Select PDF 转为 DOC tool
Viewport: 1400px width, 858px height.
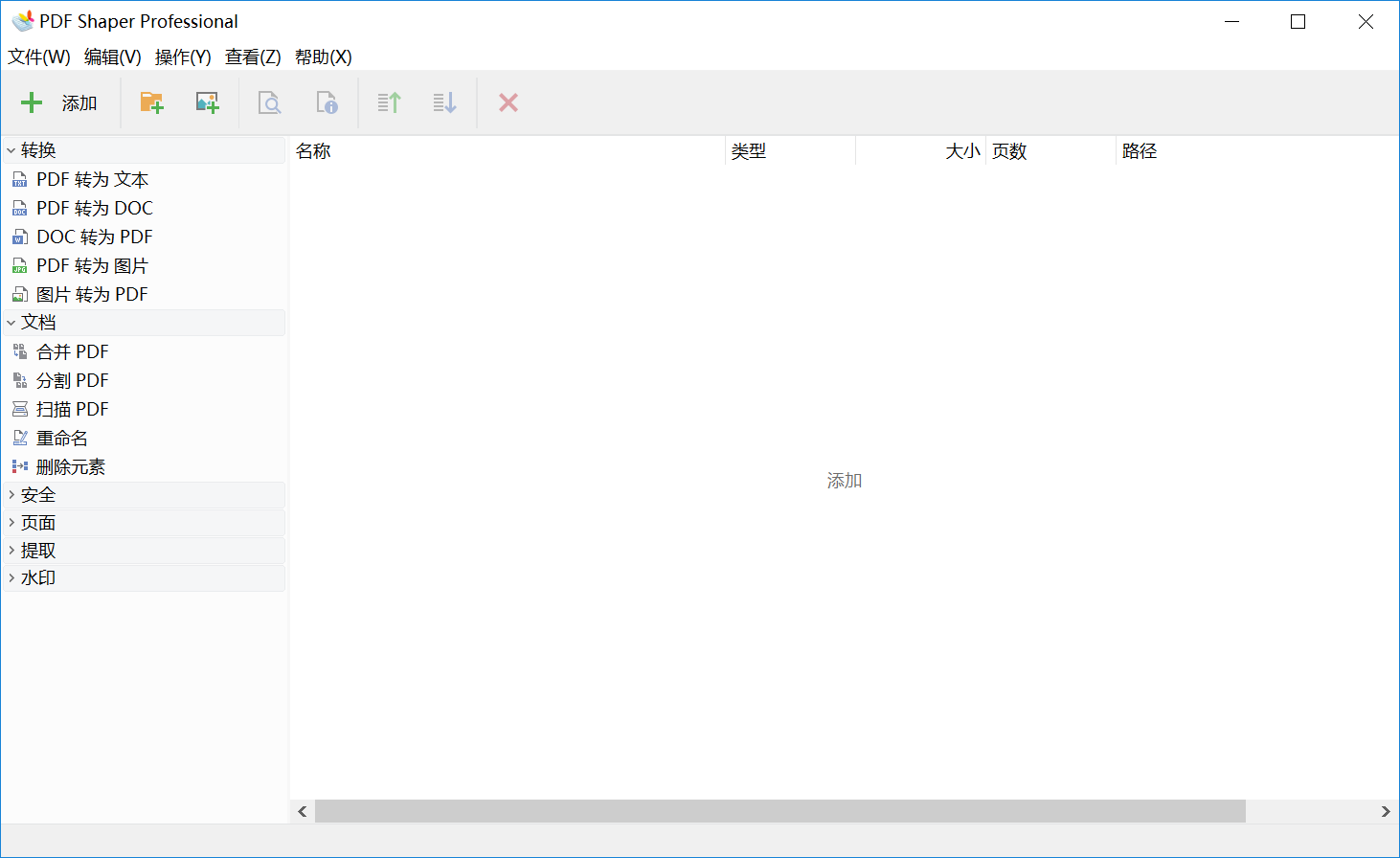pos(95,209)
